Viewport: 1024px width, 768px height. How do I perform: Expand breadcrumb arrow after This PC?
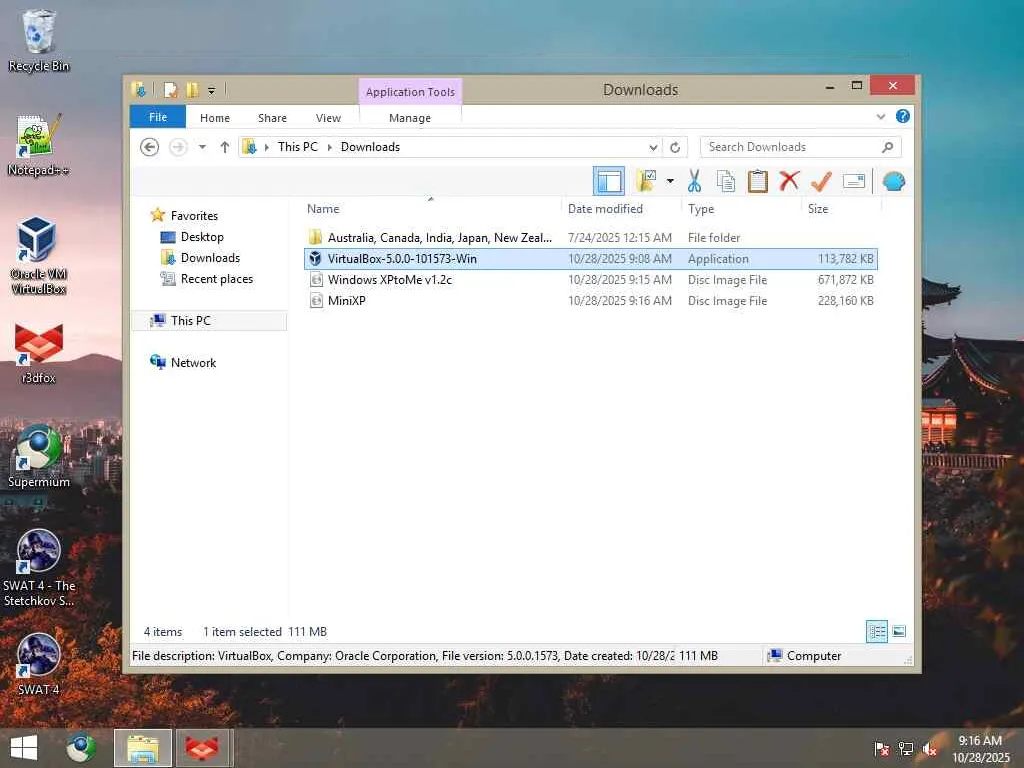click(x=329, y=147)
